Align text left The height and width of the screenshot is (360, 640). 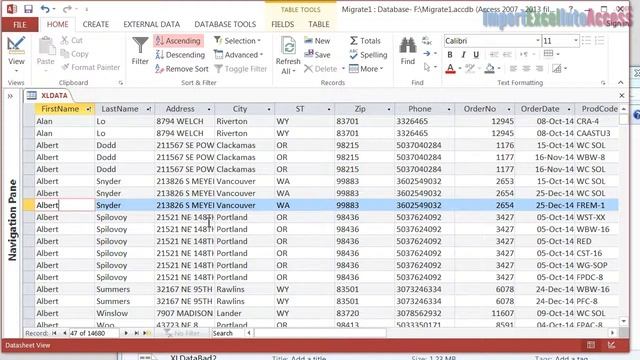coord(513,69)
